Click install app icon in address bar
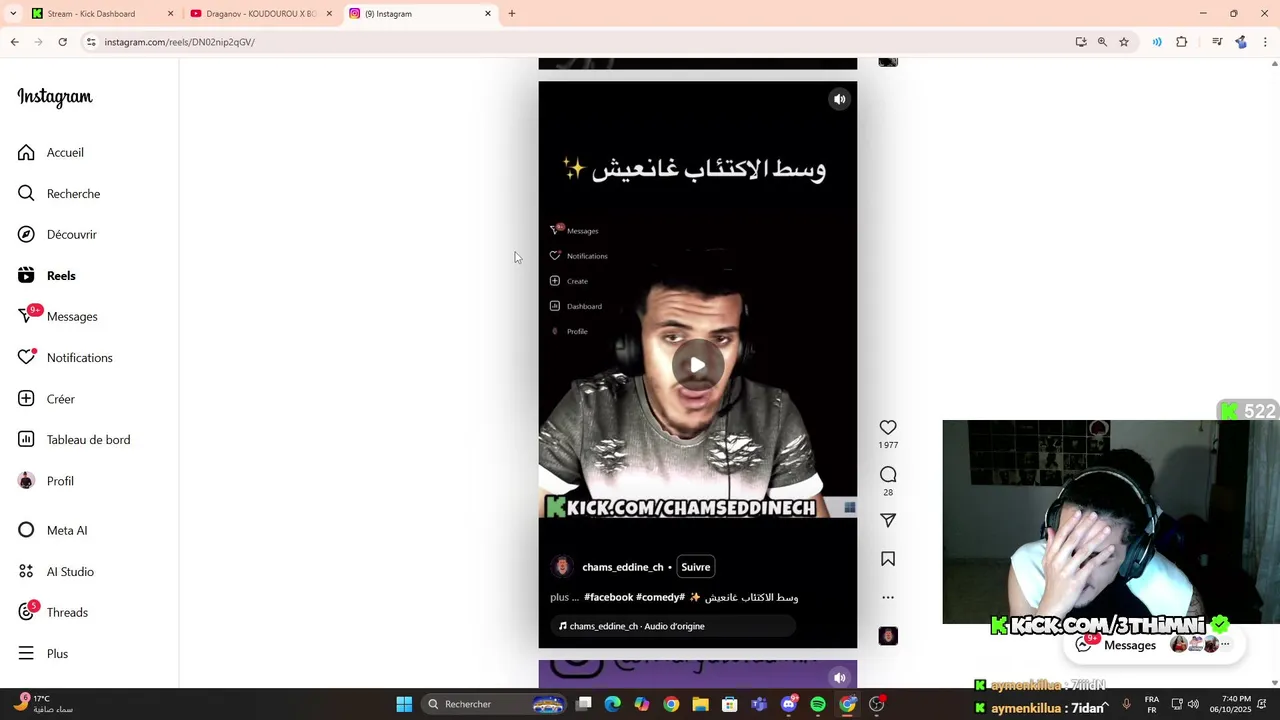The width and height of the screenshot is (1280, 720). (1081, 42)
